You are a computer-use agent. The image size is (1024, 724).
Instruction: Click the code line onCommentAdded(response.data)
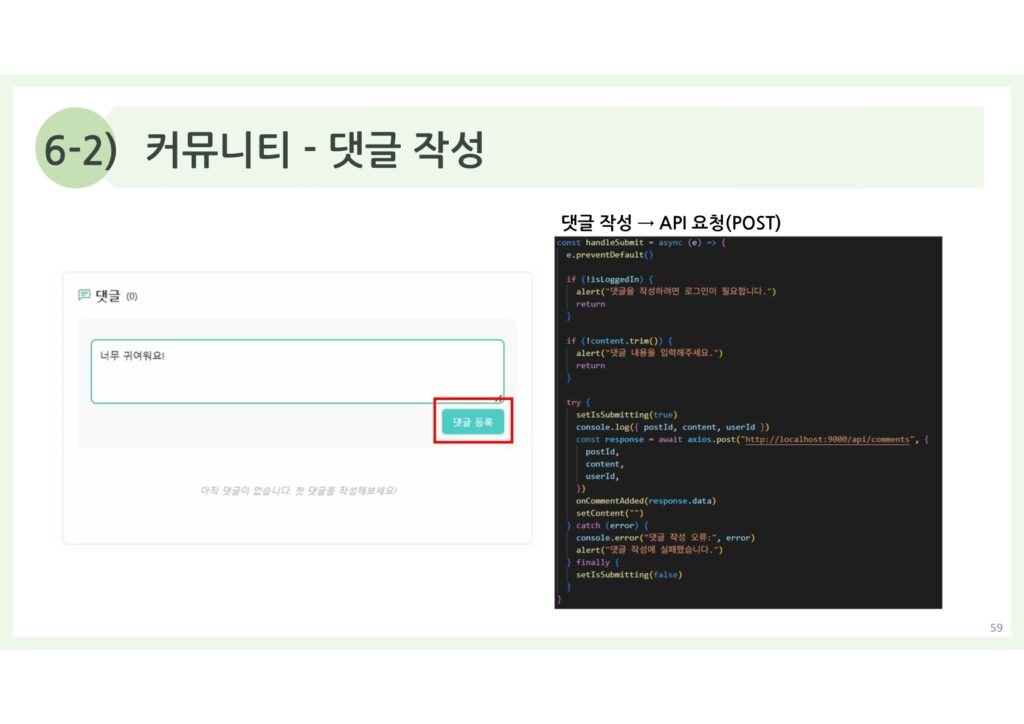(645, 501)
